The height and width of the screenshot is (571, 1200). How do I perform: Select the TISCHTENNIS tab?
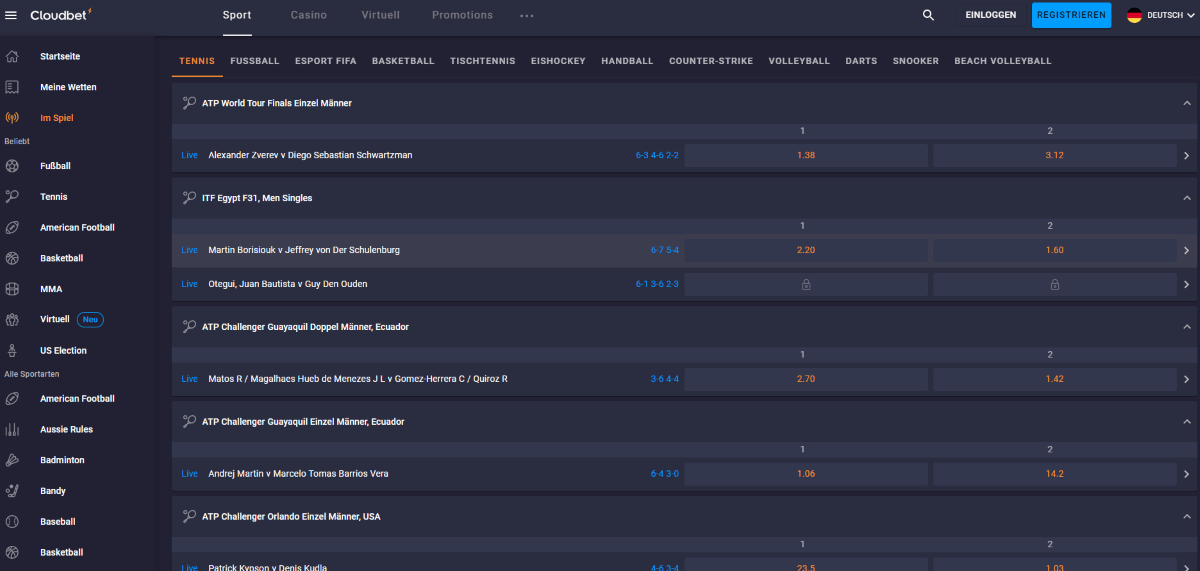(x=483, y=61)
